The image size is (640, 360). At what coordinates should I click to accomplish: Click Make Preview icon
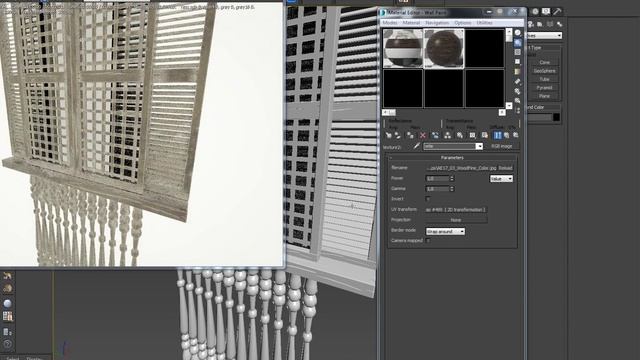click(518, 81)
